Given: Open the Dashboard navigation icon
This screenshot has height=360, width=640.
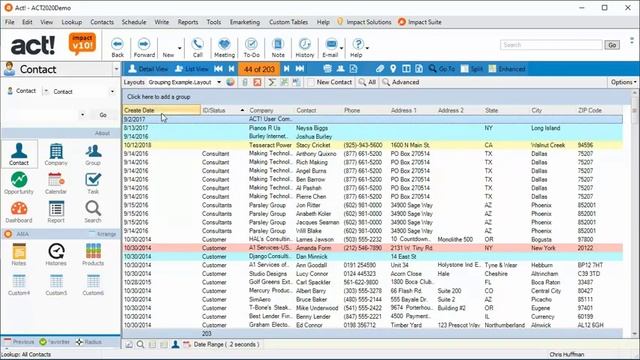Looking at the screenshot, I should [19, 211].
